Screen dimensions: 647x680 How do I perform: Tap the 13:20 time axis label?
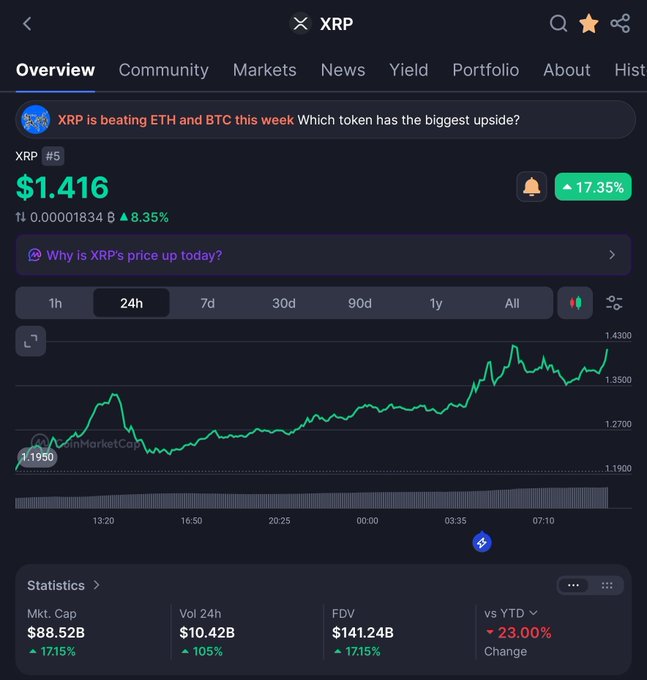pos(104,520)
